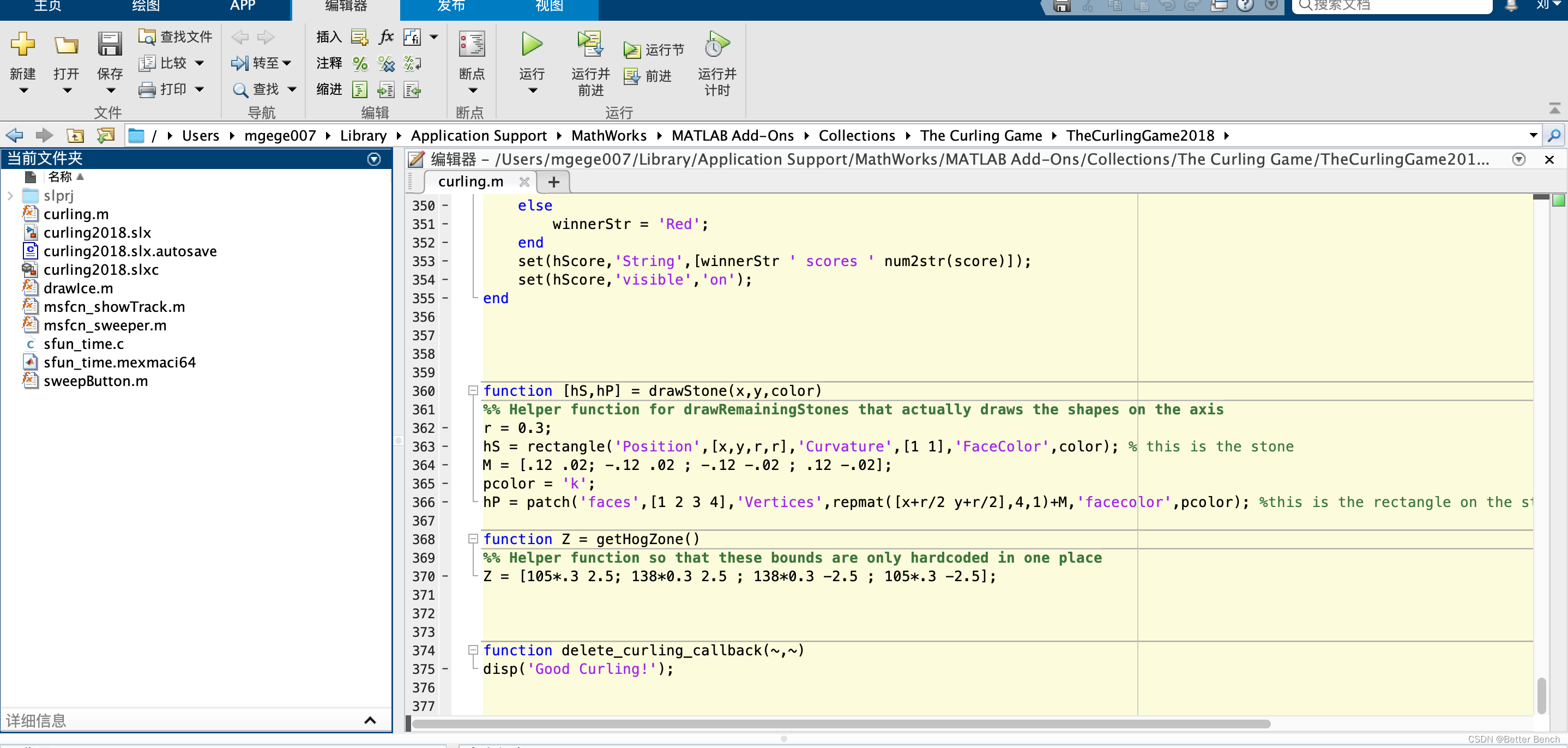
Task: Click the Run Section (运行节) button
Action: coord(654,50)
